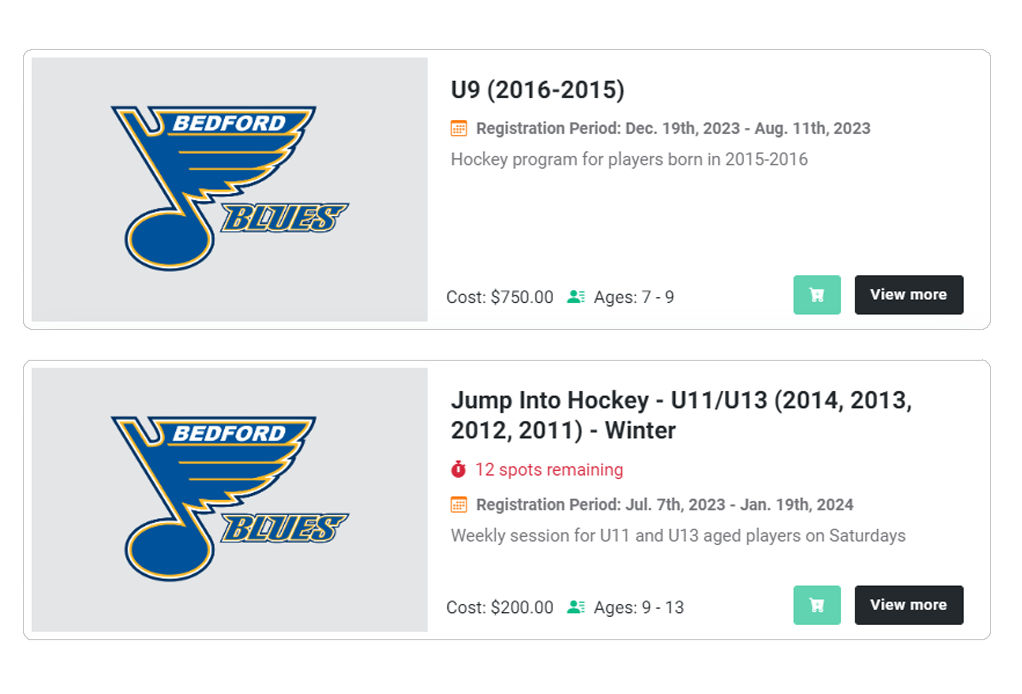Viewport: 1022px width, 694px height.
Task: Add the U9 program to cart
Action: tap(817, 295)
